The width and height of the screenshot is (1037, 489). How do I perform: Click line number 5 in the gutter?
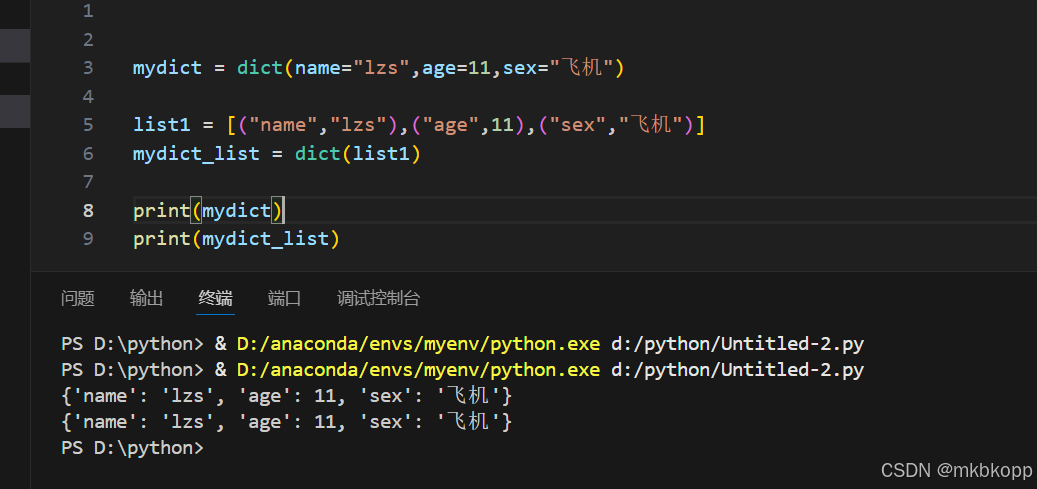point(88,124)
